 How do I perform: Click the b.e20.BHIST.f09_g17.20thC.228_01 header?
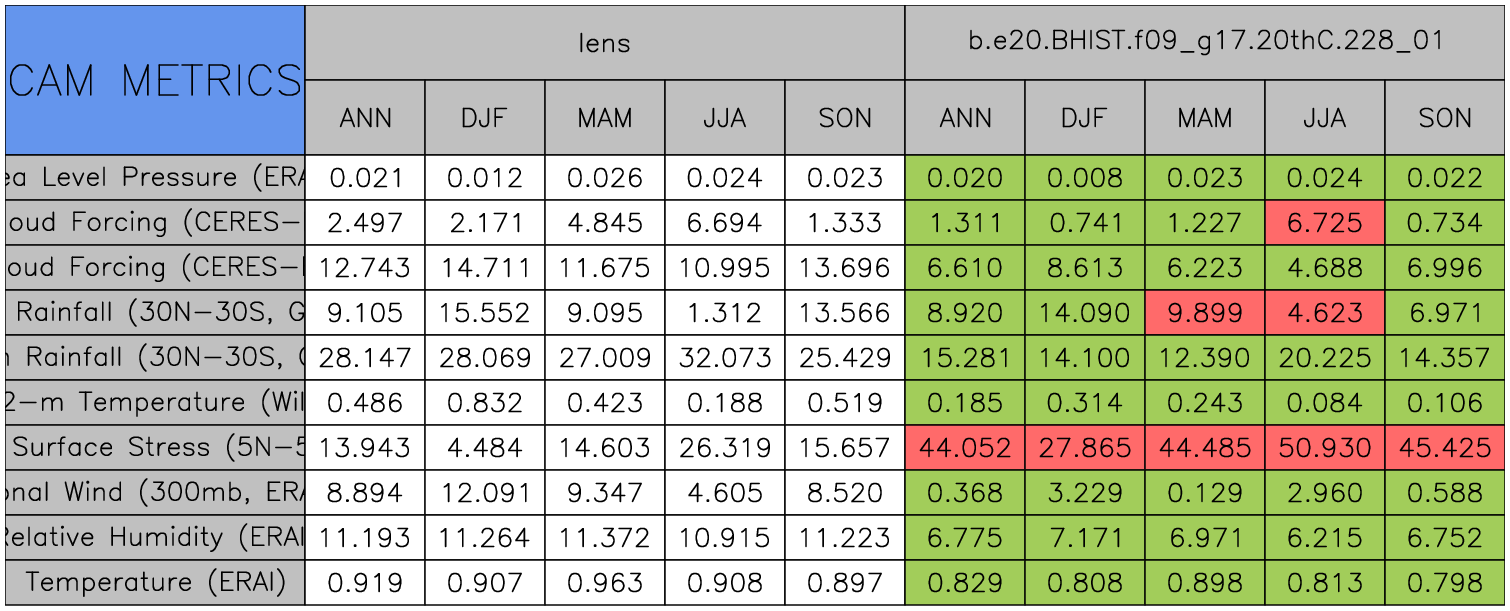1205,42
